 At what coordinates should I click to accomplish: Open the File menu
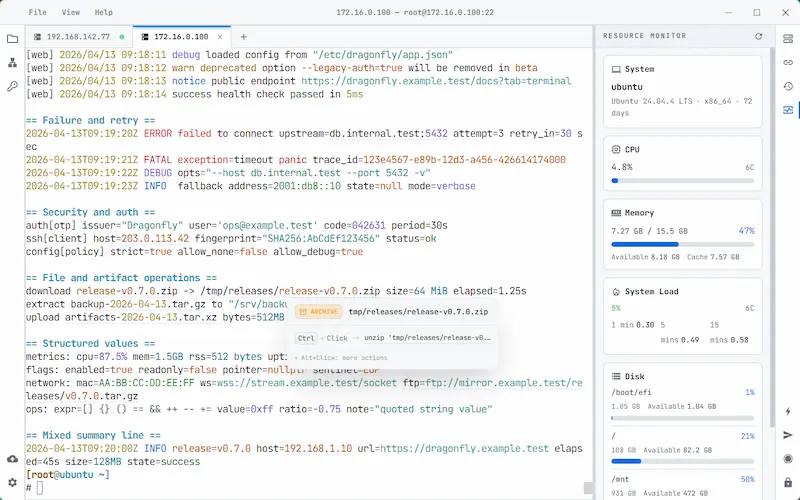click(37, 12)
